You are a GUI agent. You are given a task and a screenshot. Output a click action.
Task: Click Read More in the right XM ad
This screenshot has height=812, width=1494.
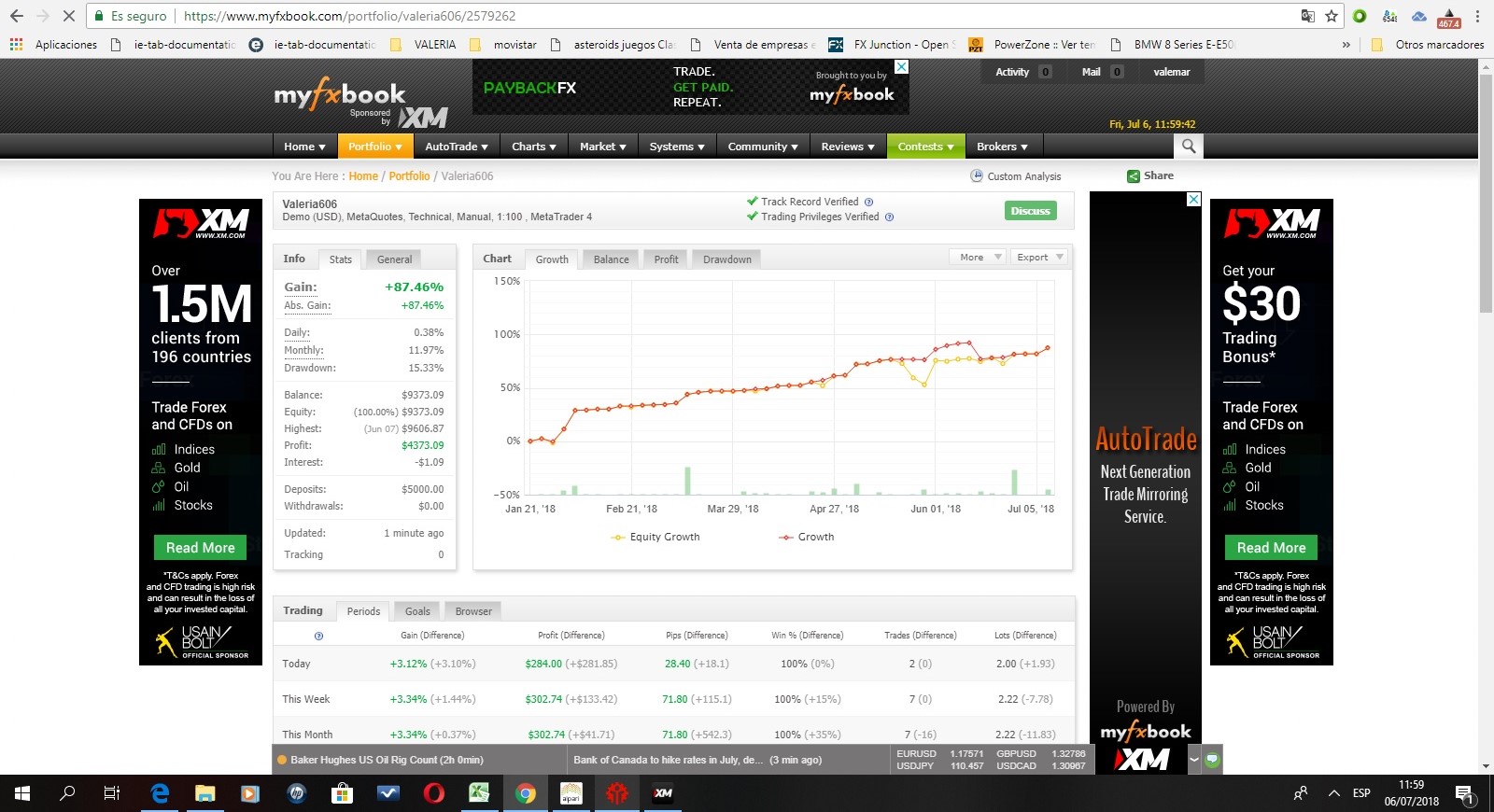coord(1271,548)
